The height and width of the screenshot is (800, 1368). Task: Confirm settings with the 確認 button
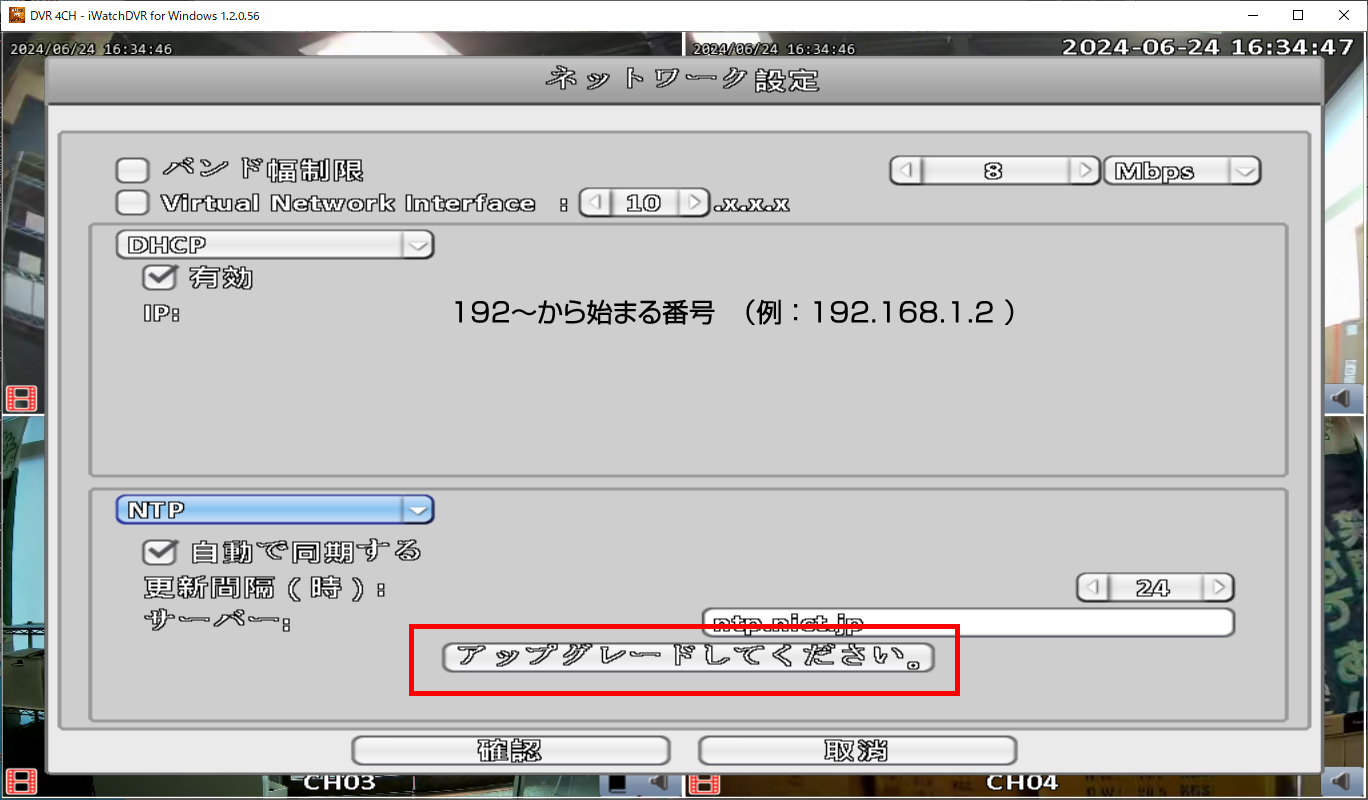(x=511, y=751)
